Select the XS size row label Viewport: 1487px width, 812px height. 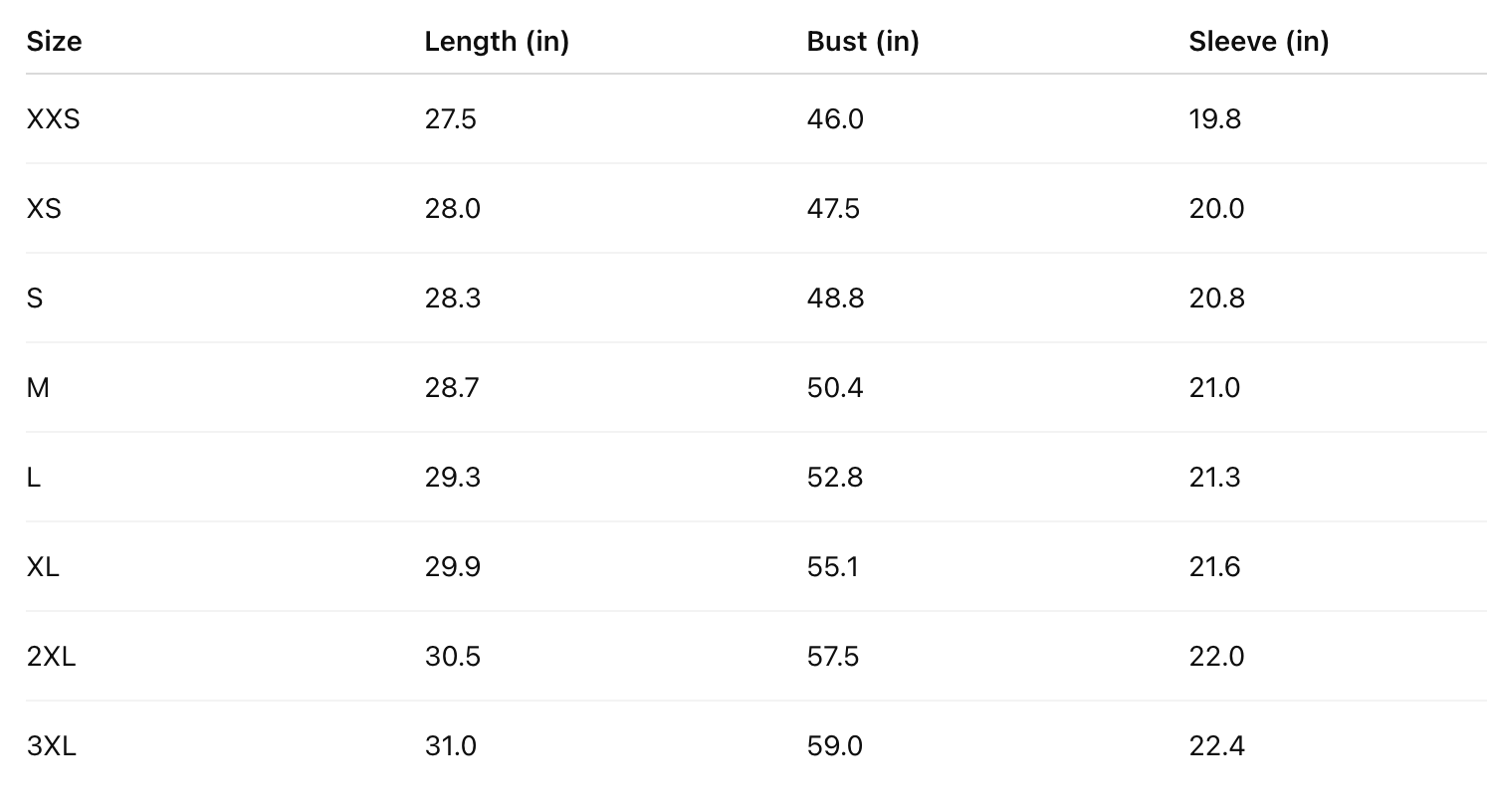pos(44,209)
